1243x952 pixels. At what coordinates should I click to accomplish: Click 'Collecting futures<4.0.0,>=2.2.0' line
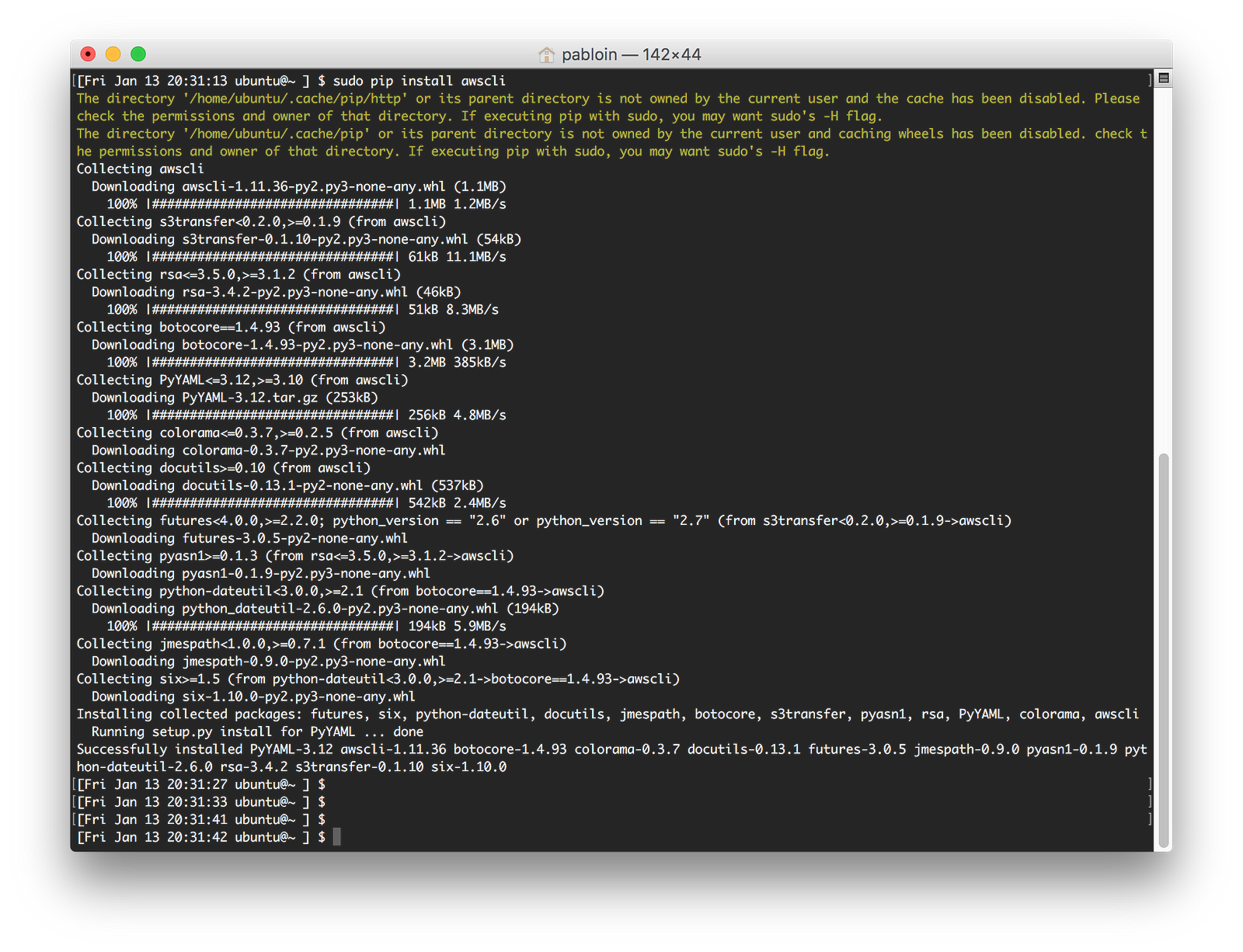point(544,521)
